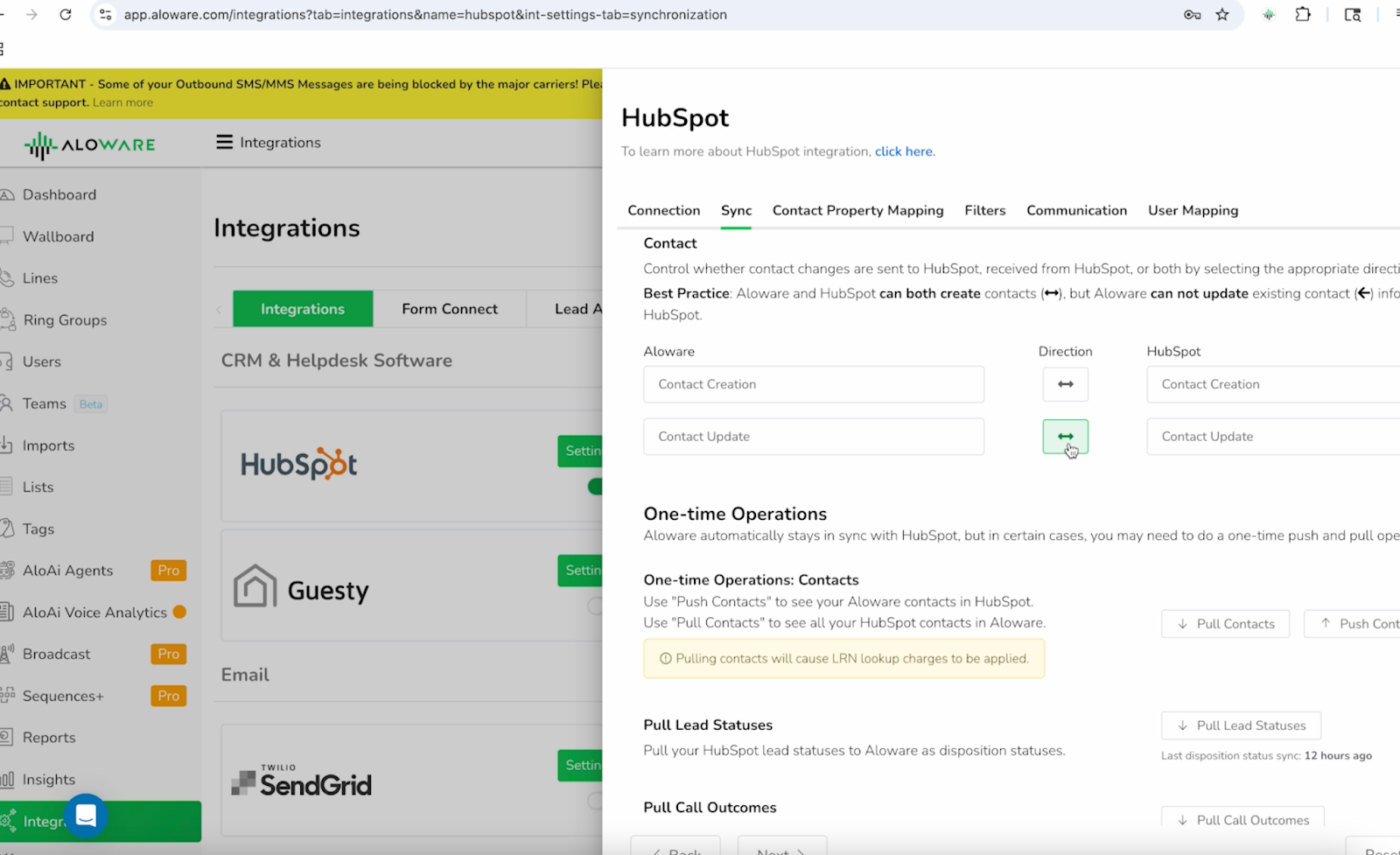Open Insights in the sidebar

click(49, 779)
